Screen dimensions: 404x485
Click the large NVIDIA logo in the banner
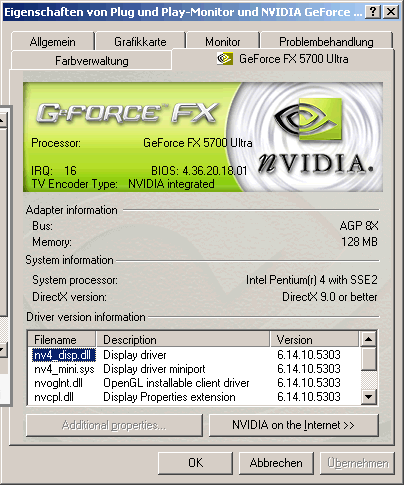315,136
